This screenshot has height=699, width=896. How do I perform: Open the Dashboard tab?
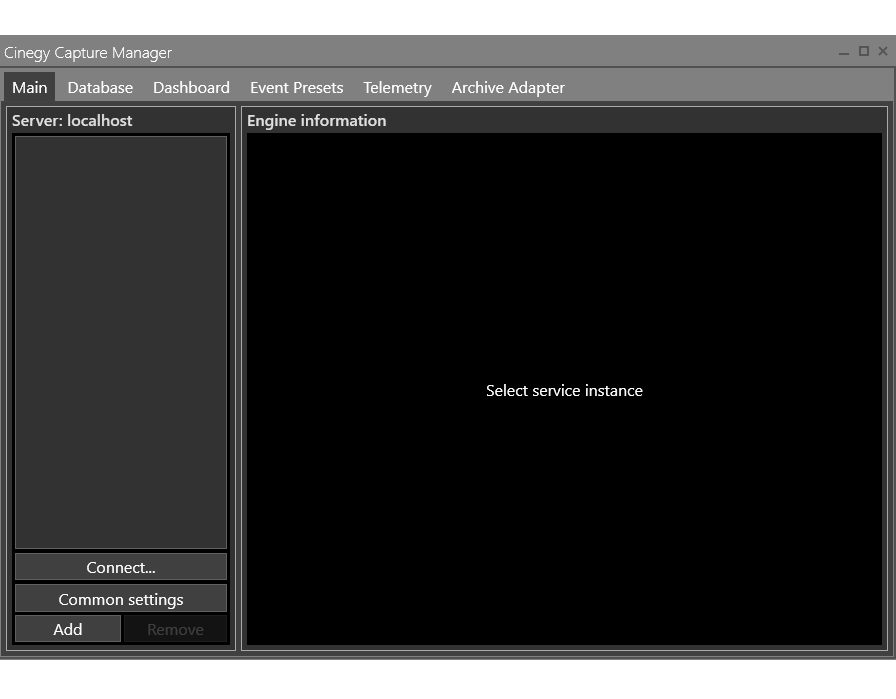click(x=191, y=88)
